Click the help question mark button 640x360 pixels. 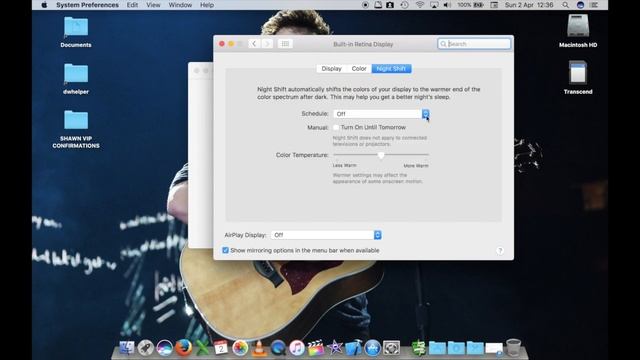tap(500, 251)
